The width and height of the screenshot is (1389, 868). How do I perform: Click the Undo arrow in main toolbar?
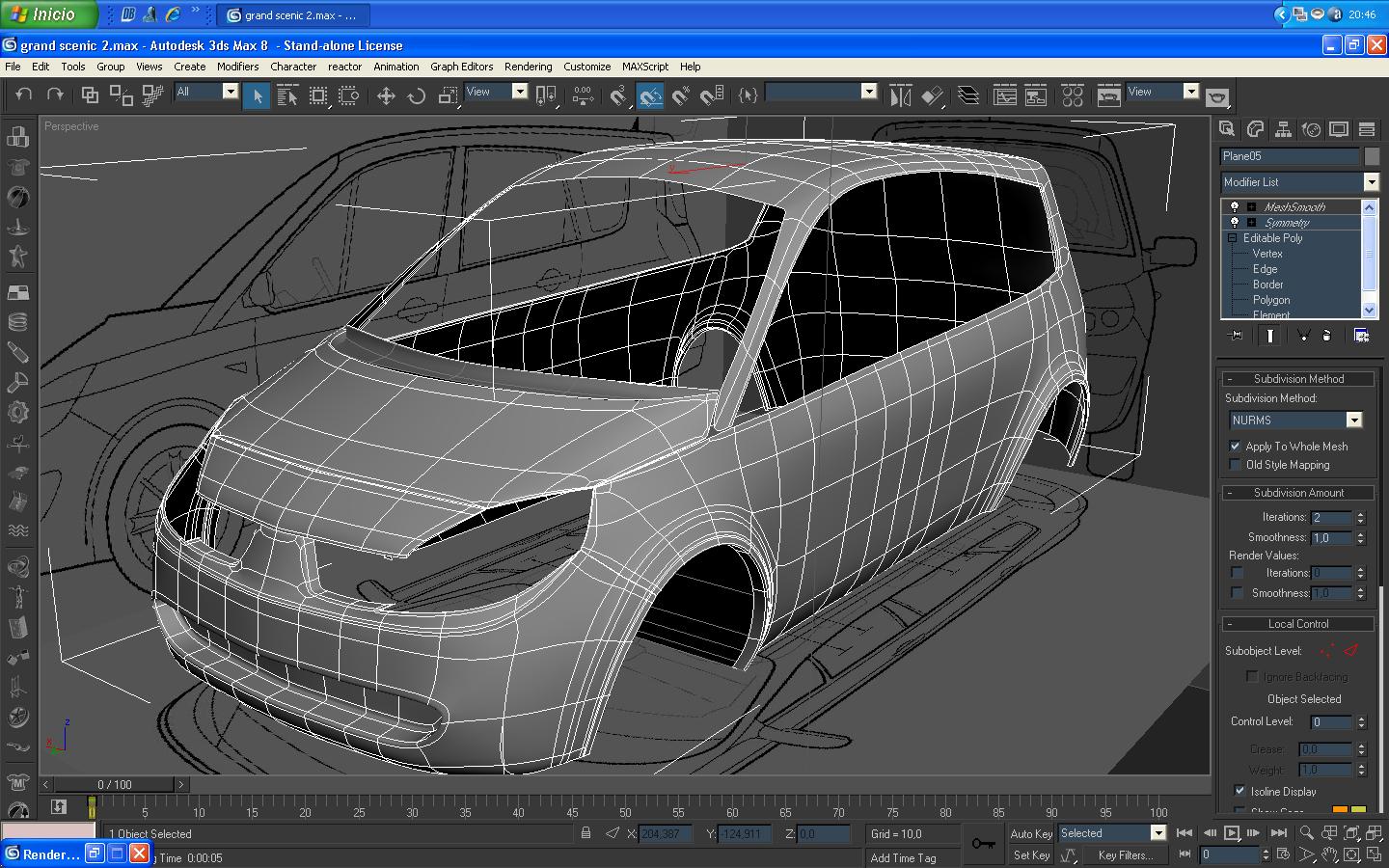(24, 95)
